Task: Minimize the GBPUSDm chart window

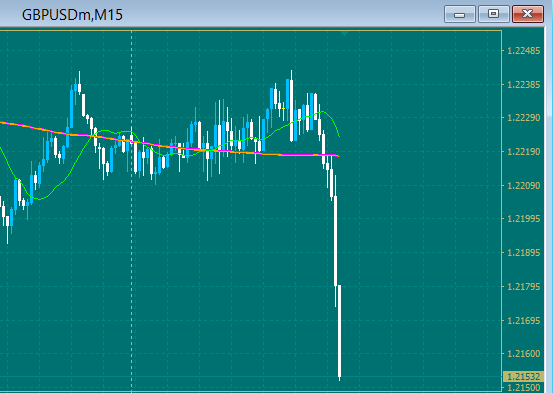Action: pos(460,14)
